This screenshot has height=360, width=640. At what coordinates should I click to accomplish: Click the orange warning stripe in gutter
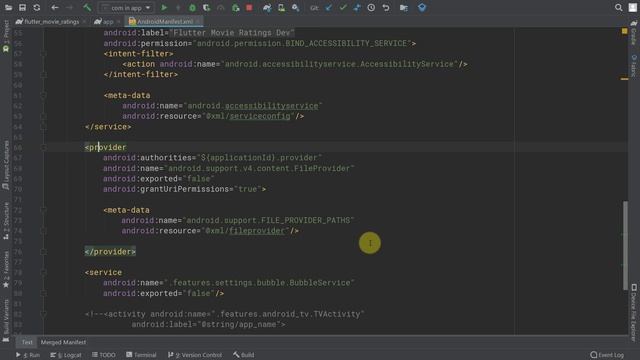pos(624,79)
